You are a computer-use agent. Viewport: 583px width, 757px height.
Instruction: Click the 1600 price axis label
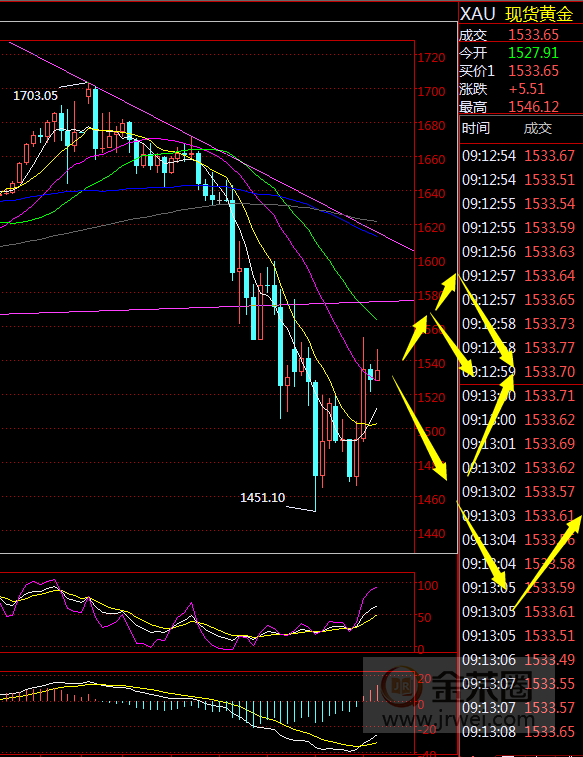click(x=431, y=261)
